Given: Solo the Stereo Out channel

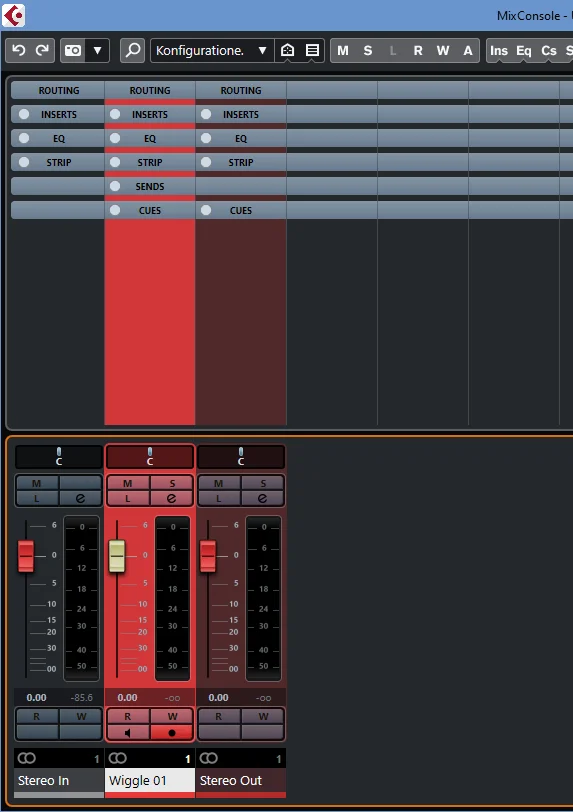Looking at the screenshot, I should pos(263,483).
